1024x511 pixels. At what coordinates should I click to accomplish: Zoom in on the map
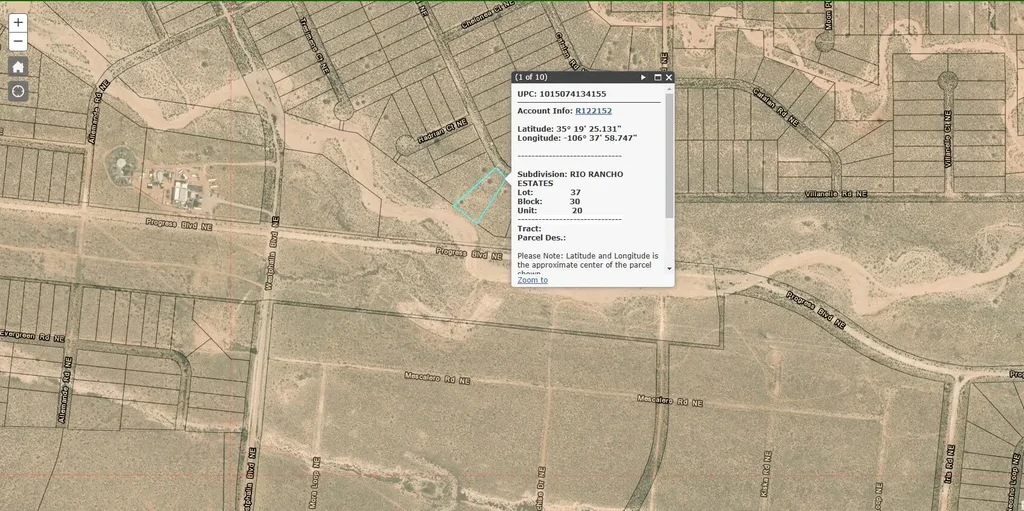click(18, 23)
